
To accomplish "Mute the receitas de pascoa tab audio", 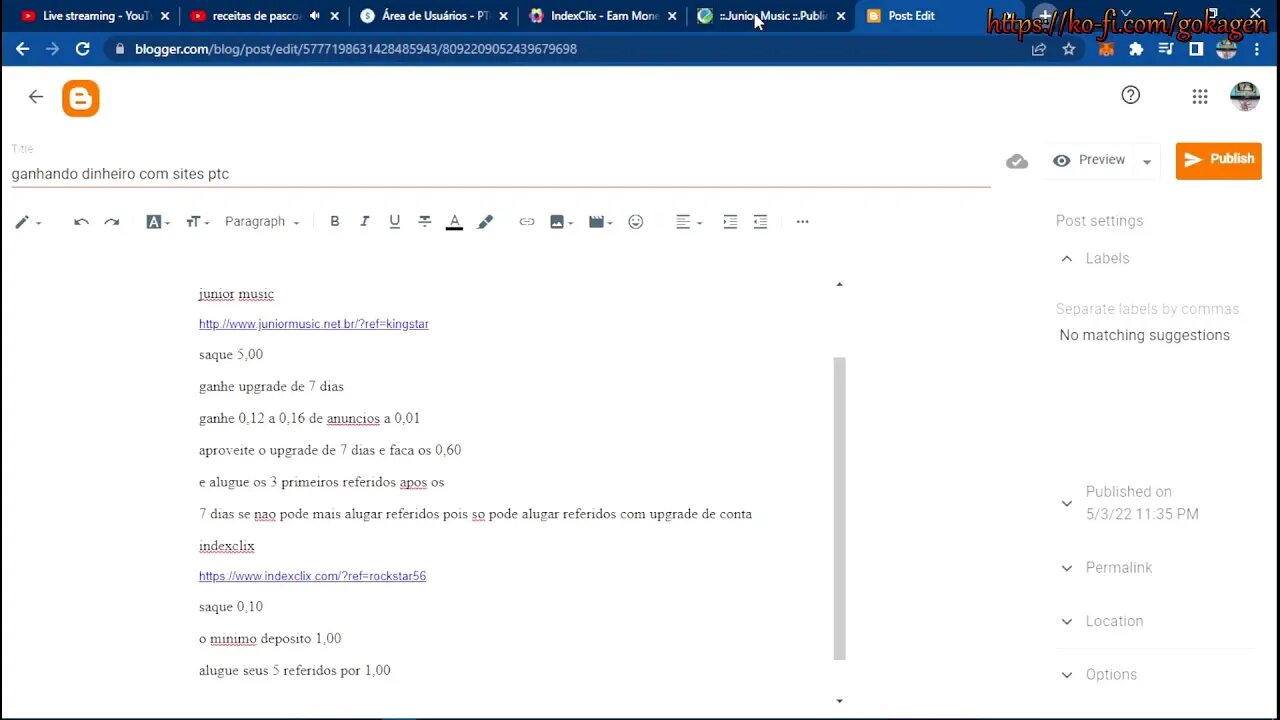I will point(315,16).
